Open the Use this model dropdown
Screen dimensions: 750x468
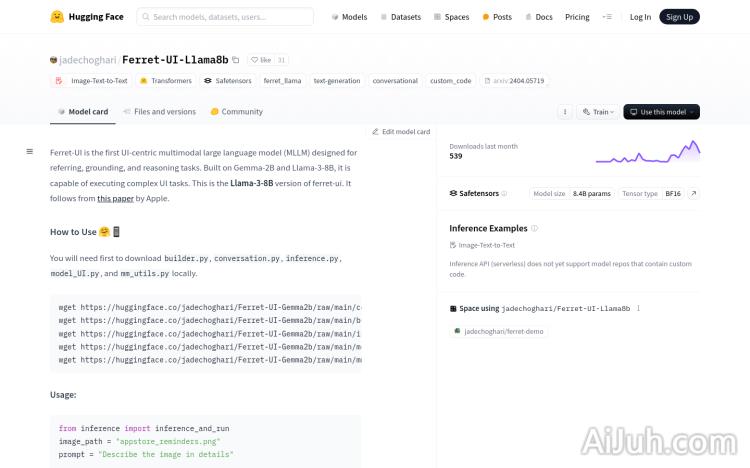coord(661,112)
